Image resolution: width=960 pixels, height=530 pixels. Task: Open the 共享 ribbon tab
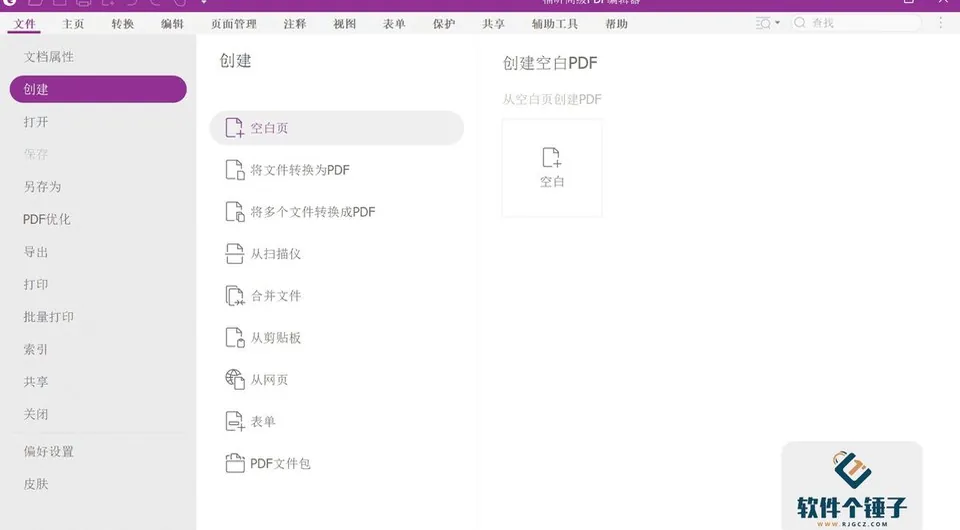click(493, 24)
